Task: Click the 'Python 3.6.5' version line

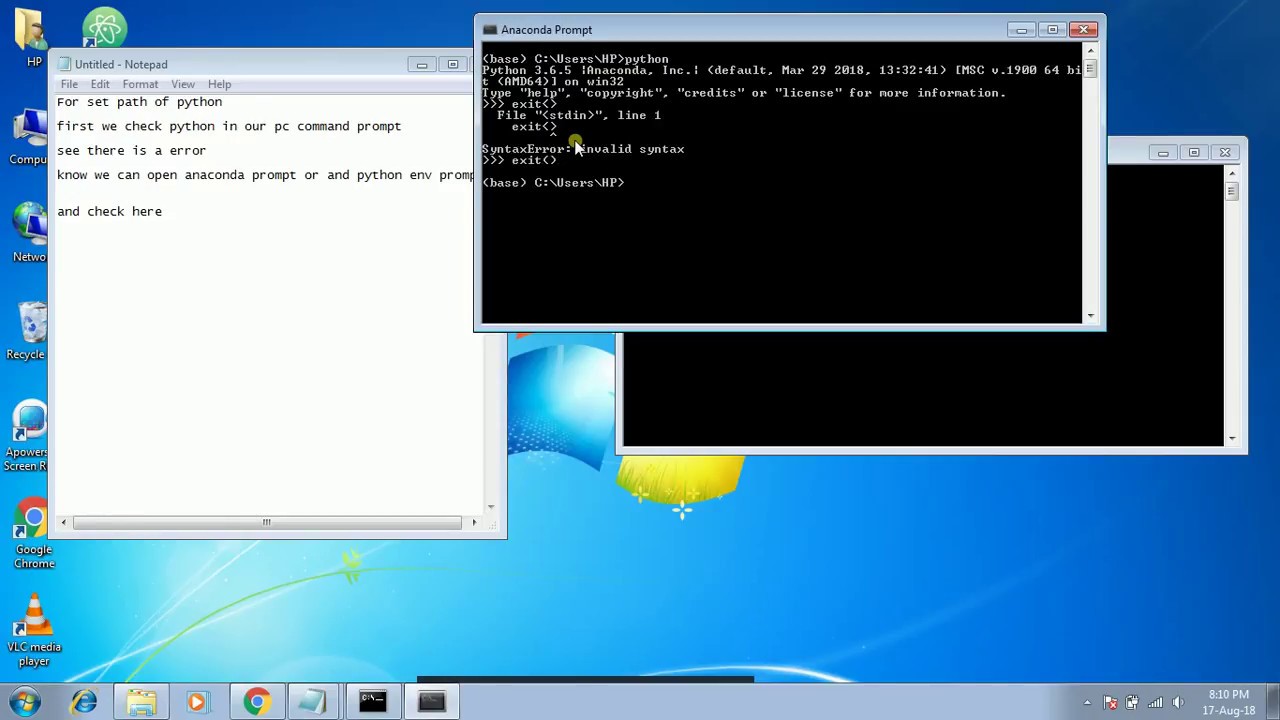Action: 782,70
